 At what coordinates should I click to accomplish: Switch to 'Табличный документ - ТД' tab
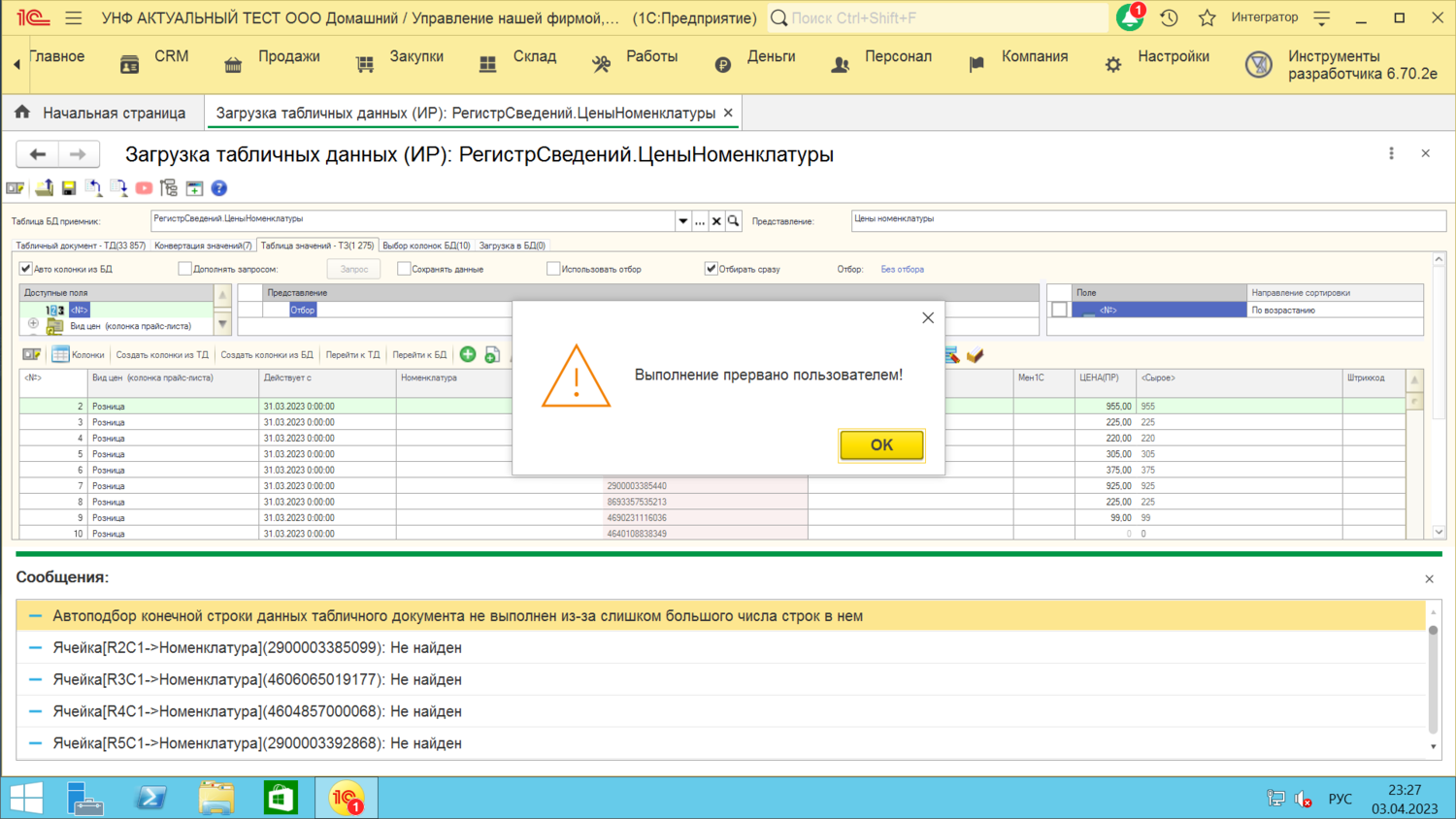pos(81,246)
